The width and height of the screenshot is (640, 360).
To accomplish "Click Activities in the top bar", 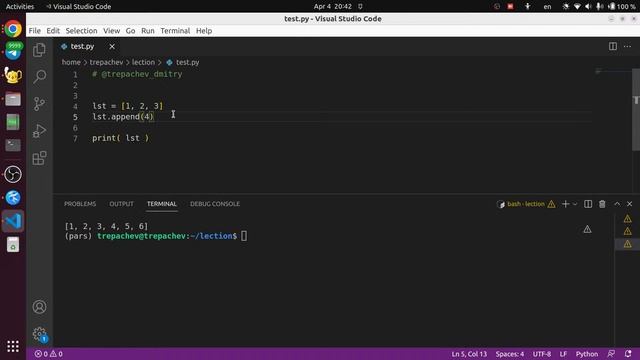I will (x=20, y=7).
